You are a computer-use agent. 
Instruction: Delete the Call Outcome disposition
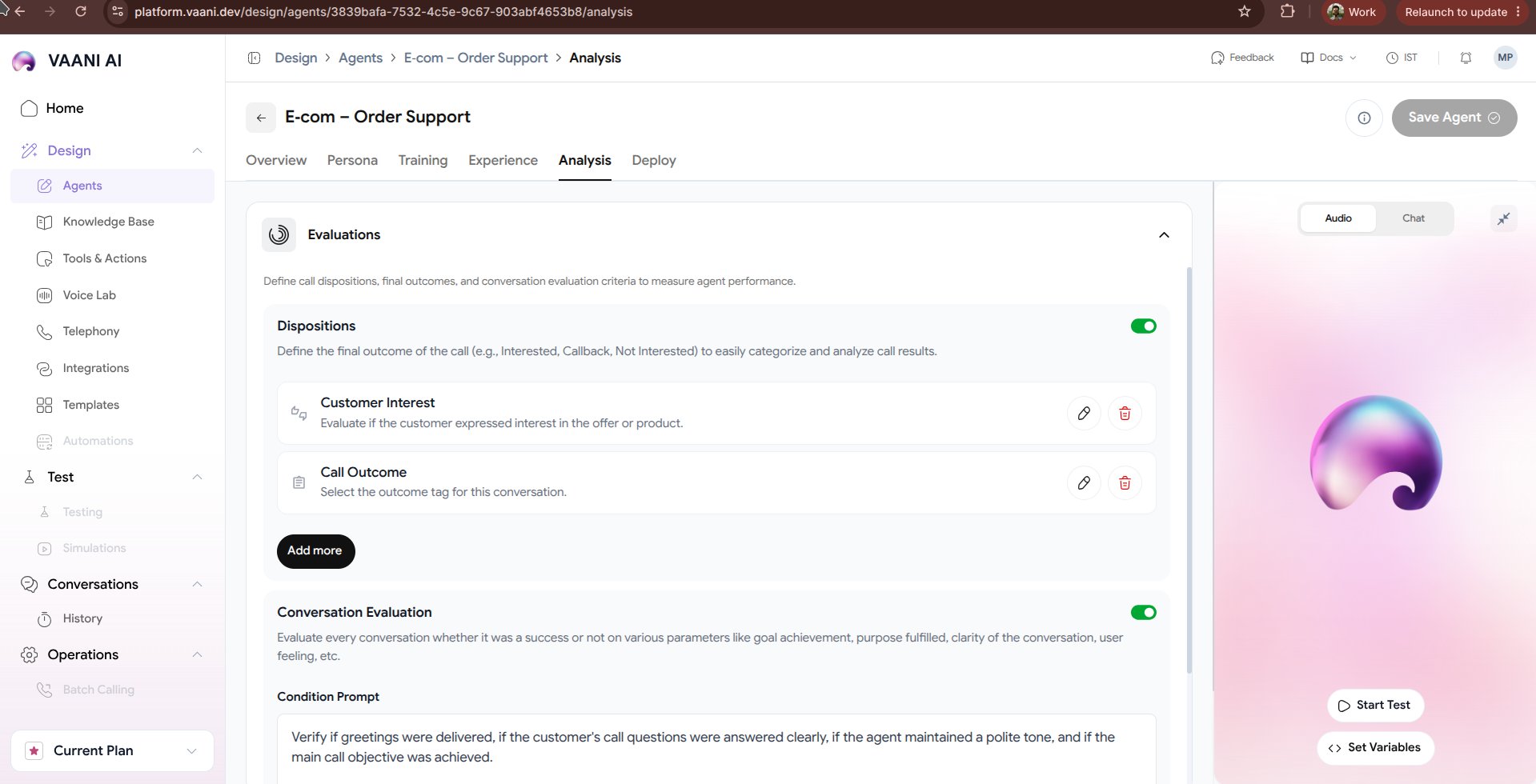1125,483
